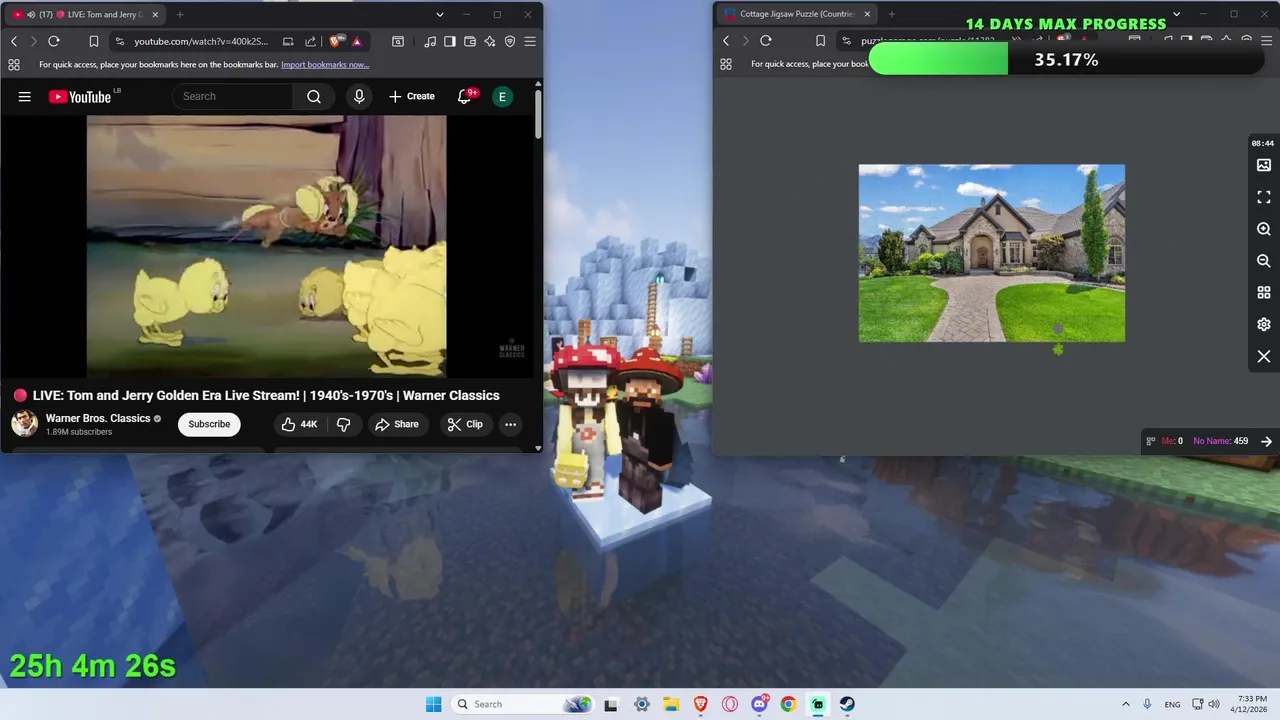Show the puzzle preview image icon

click(1264, 165)
